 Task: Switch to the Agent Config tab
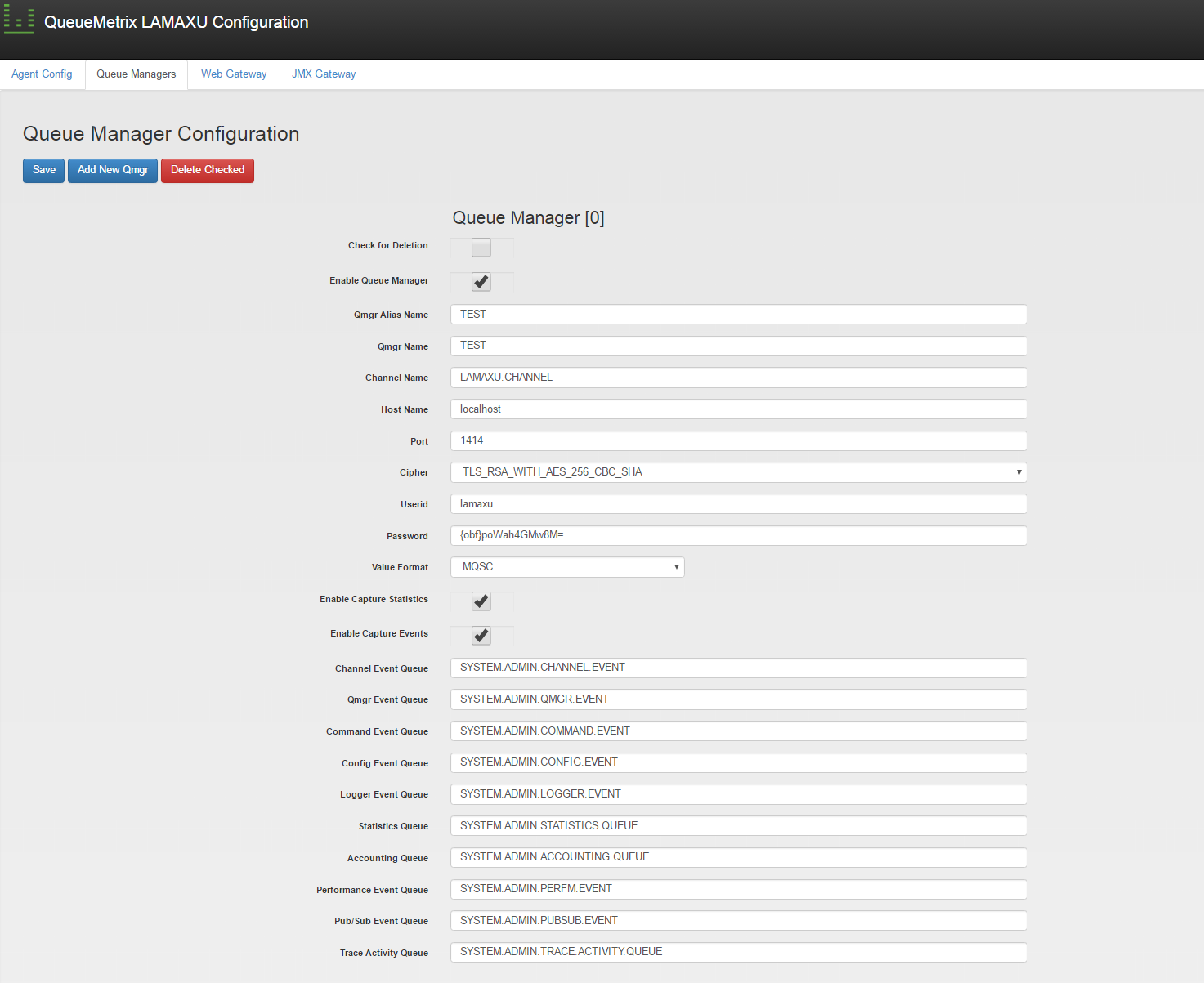pos(42,74)
